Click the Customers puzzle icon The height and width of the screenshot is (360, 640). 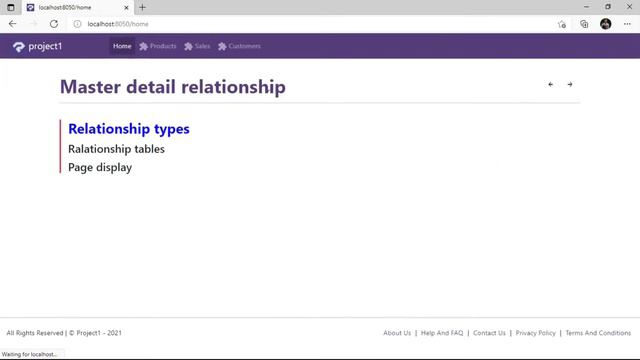pyautogui.click(x=222, y=47)
